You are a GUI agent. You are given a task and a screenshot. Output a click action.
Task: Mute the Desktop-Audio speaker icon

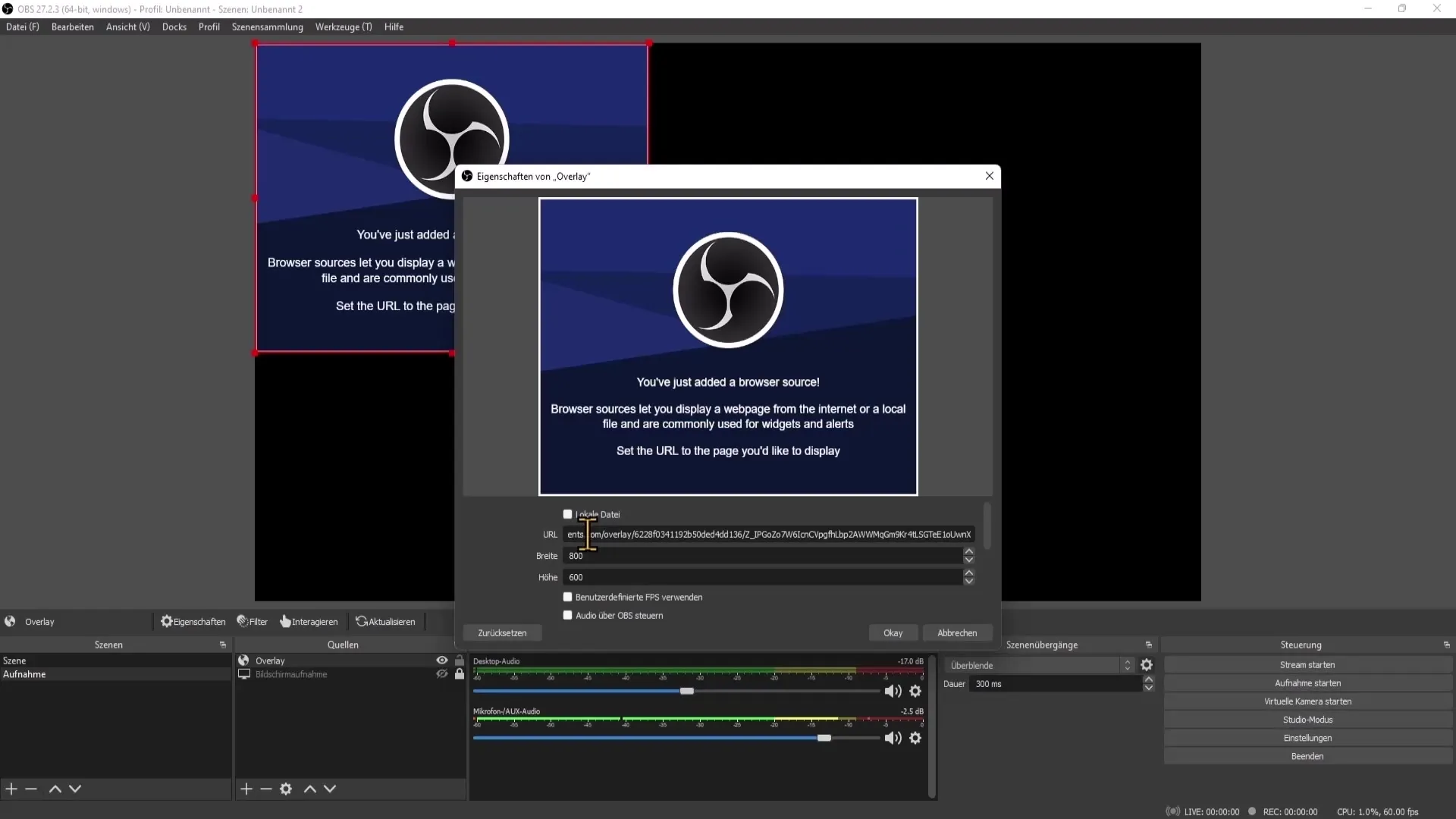coord(893,691)
